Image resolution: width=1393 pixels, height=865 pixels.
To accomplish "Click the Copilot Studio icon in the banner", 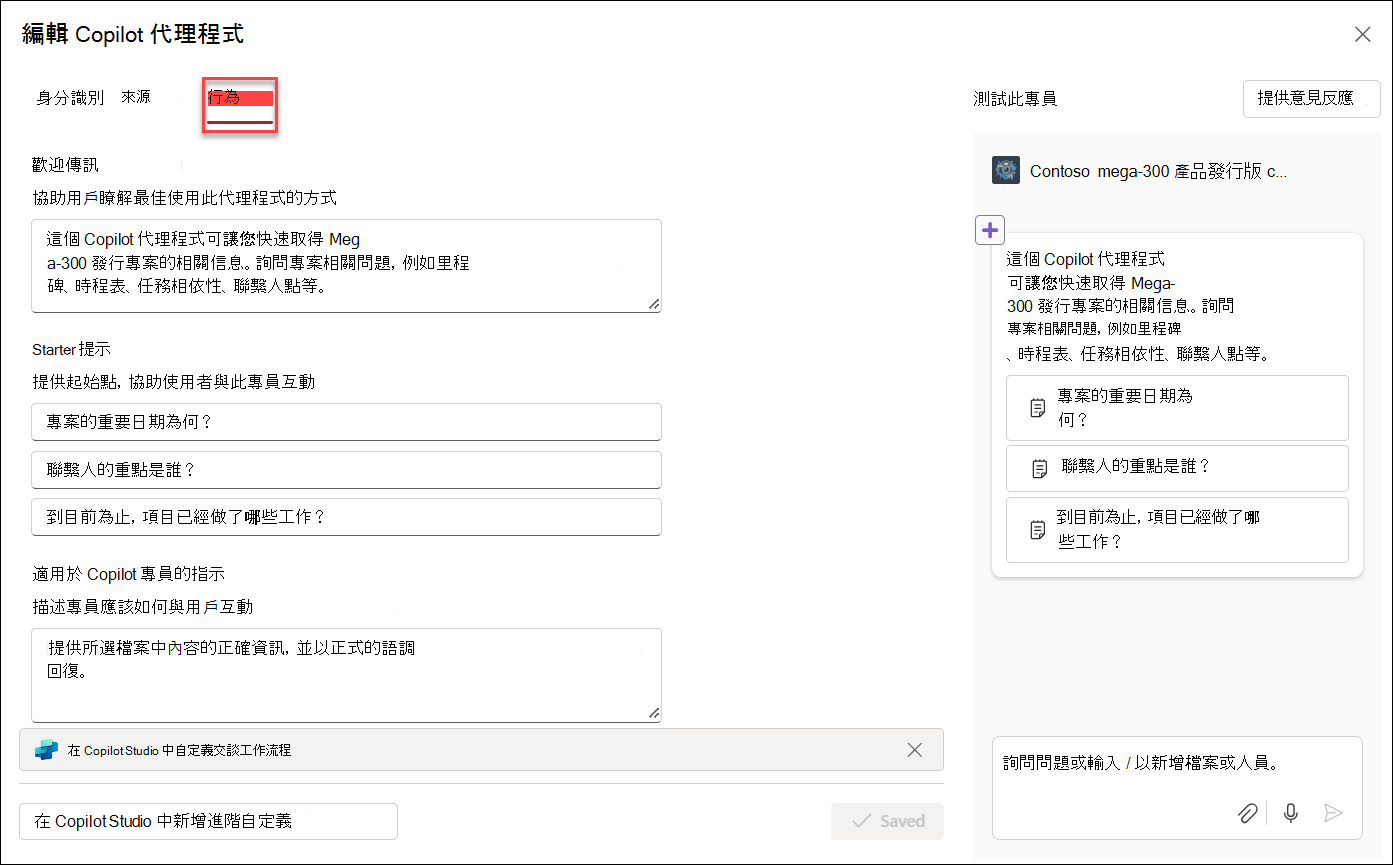I will [x=46, y=750].
